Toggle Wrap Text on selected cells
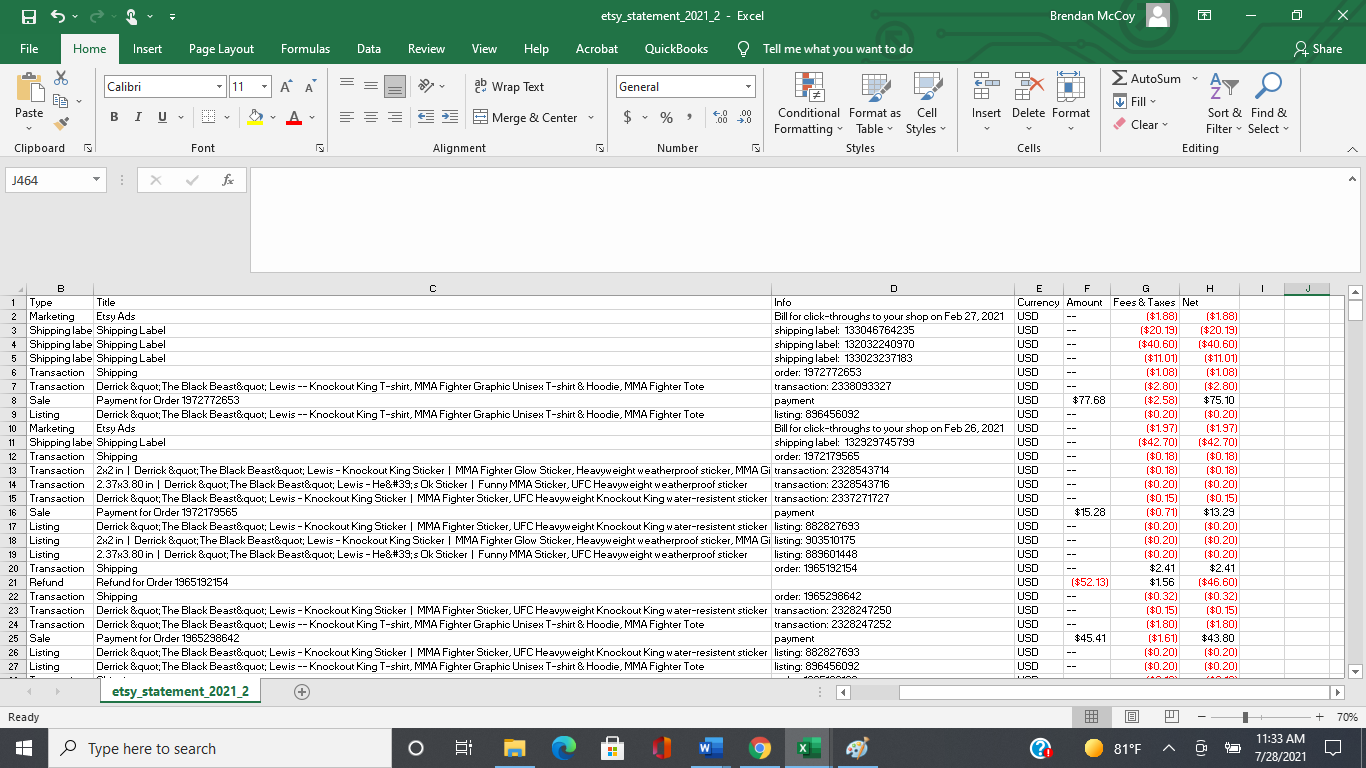This screenshot has height=768, width=1366. (x=509, y=87)
